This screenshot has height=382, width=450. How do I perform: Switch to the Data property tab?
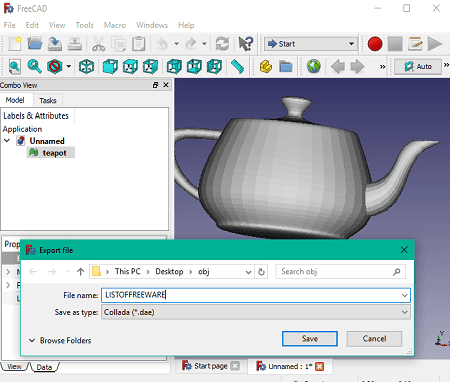(44, 367)
